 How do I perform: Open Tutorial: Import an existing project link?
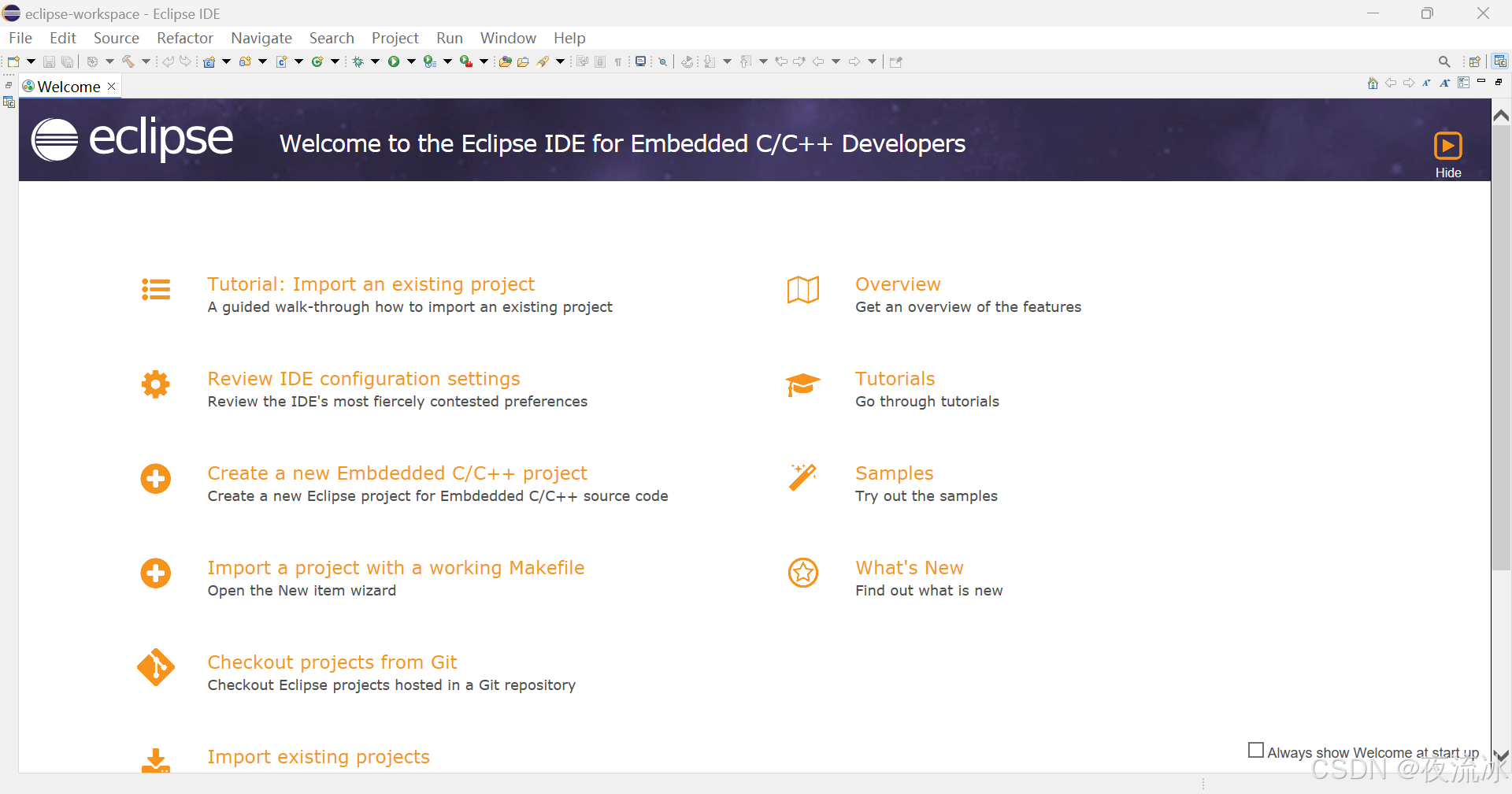click(x=371, y=284)
